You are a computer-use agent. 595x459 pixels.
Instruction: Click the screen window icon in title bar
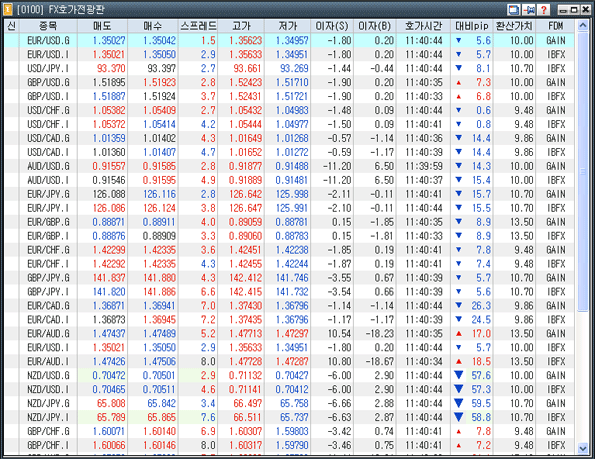click(x=514, y=9)
